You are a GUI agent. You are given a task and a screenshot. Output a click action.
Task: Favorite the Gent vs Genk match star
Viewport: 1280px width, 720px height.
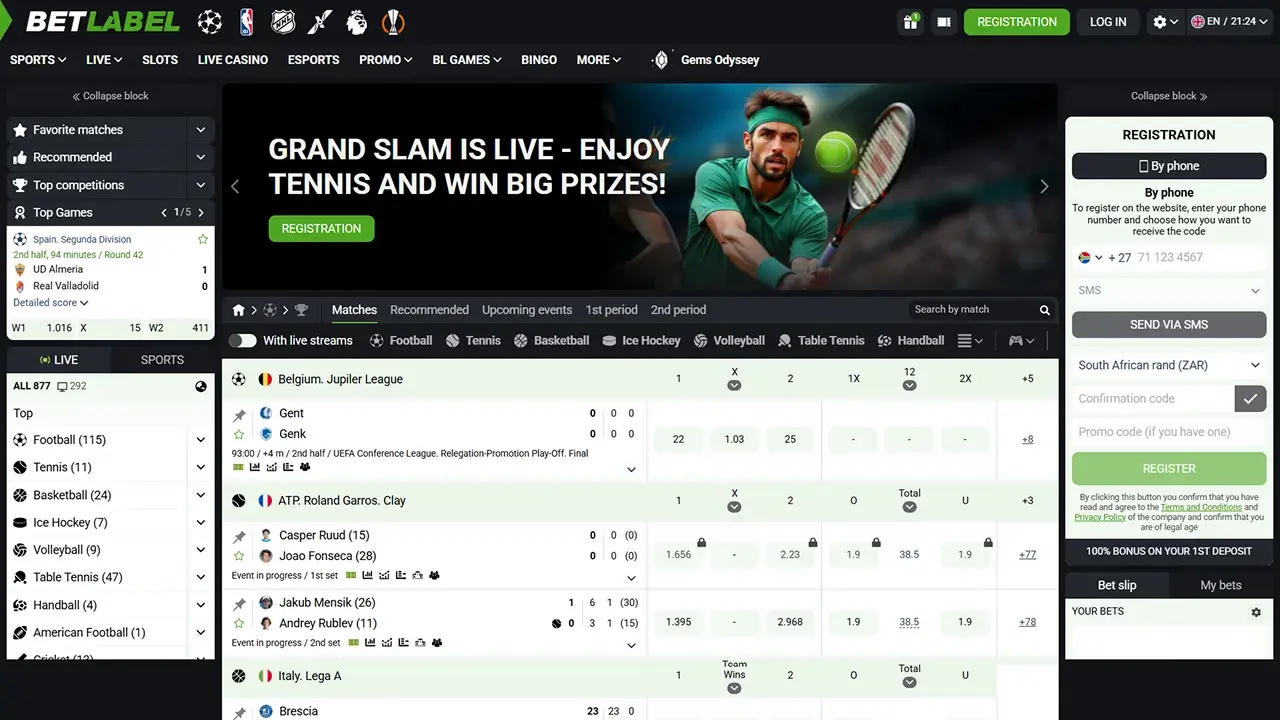pyautogui.click(x=239, y=435)
